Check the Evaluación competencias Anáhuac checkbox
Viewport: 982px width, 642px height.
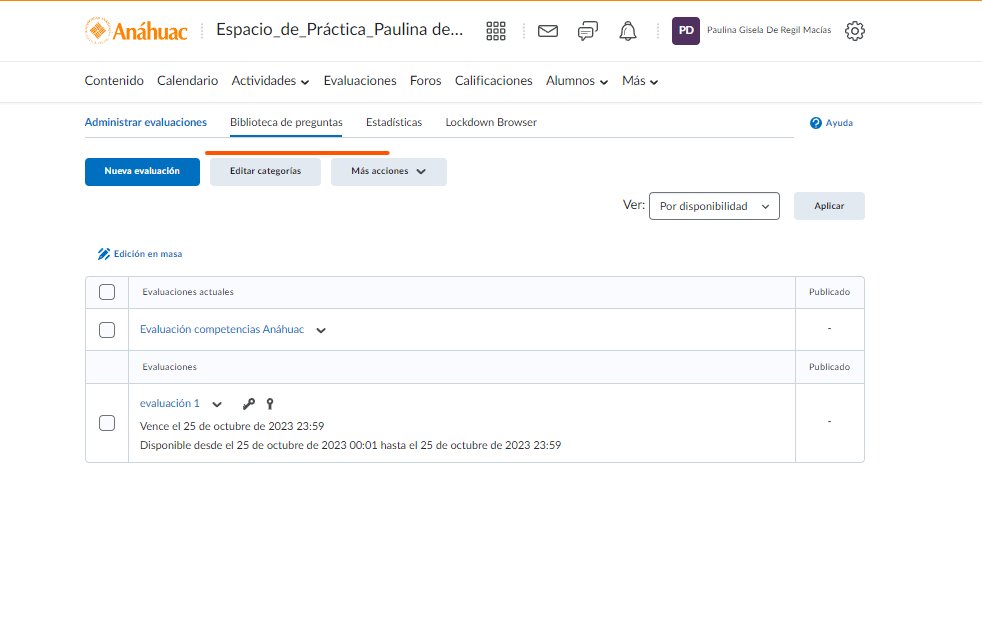107,330
